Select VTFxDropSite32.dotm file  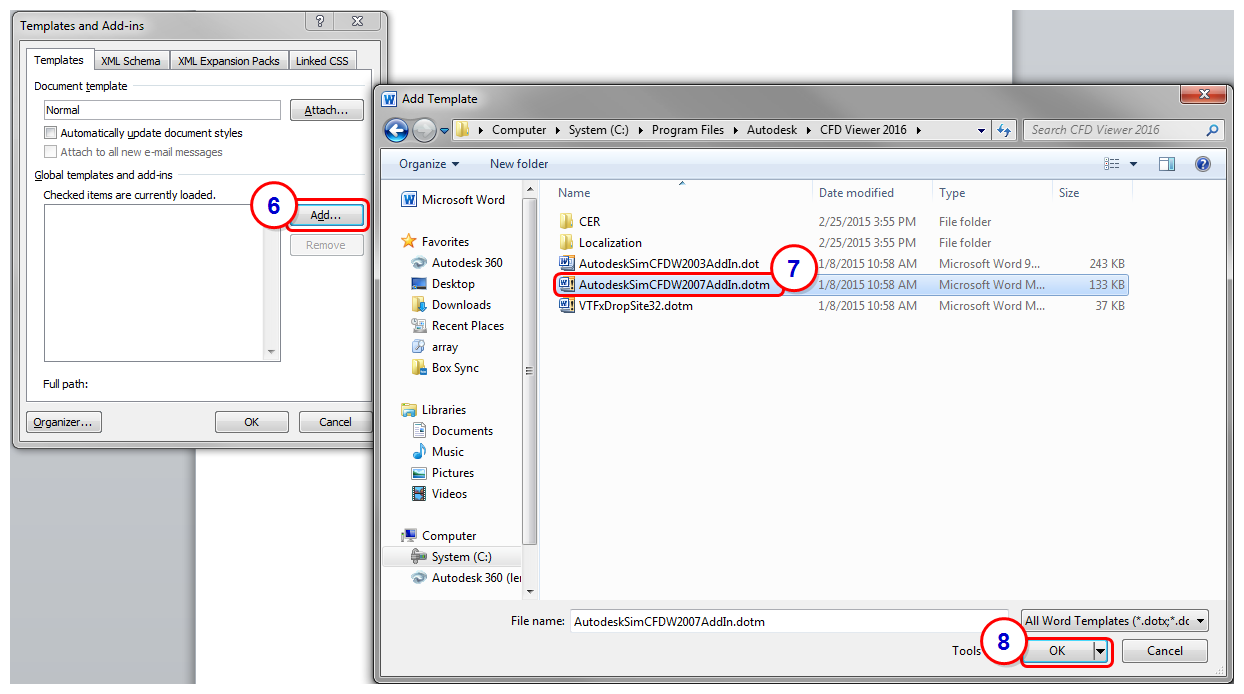pyautogui.click(x=625, y=306)
